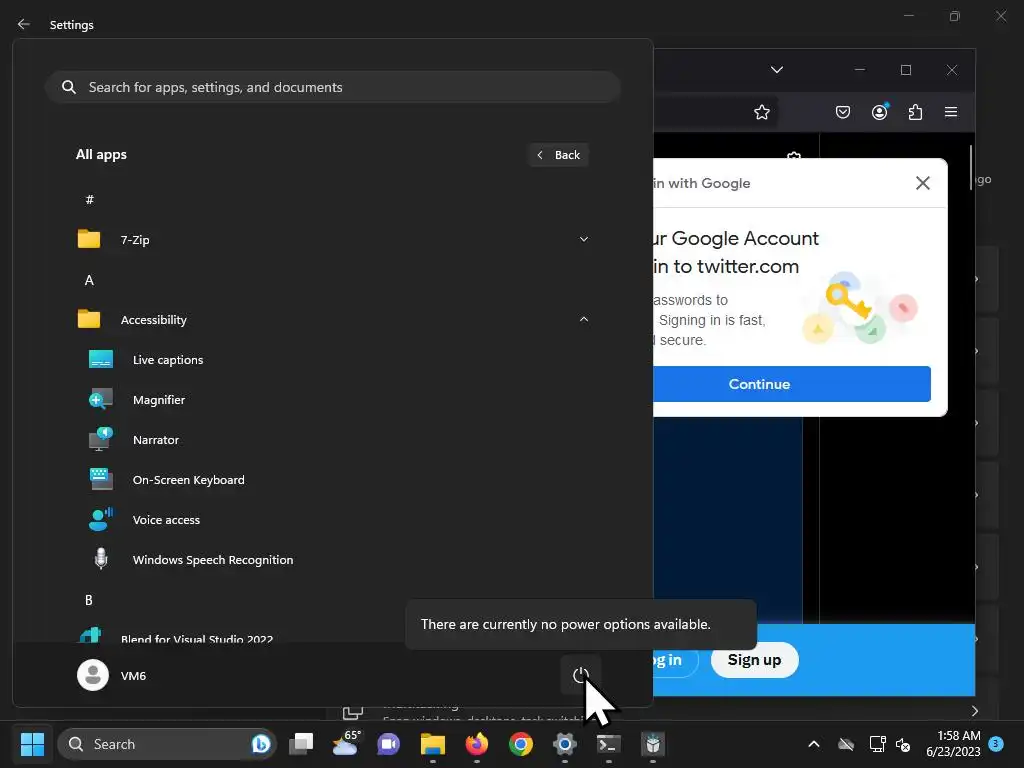The width and height of the screenshot is (1024, 768).
Task: Click the Back button in All apps
Action: point(558,155)
